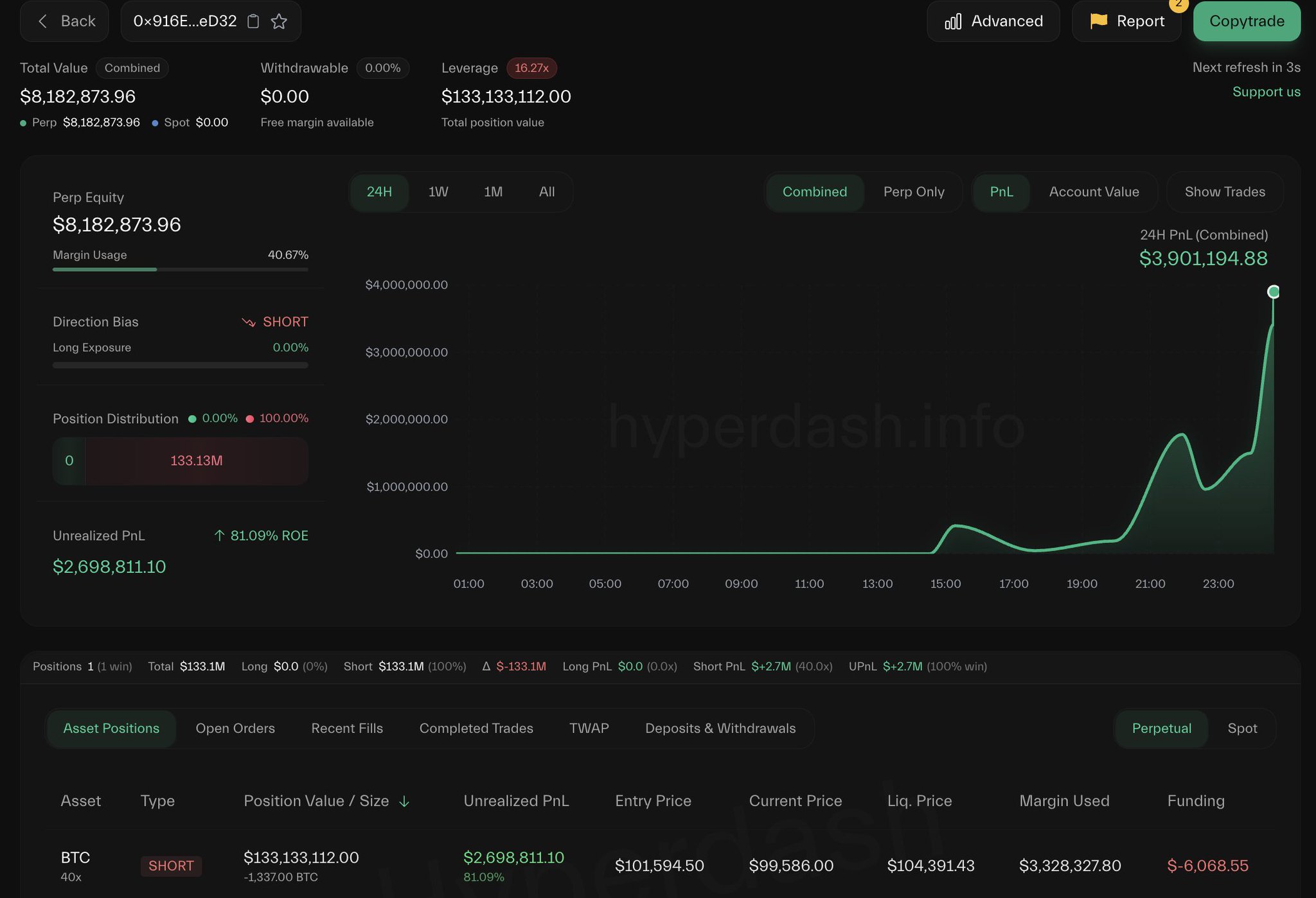Show Account Value on the chart
Screen dimensions: 1316x898
tap(1094, 192)
